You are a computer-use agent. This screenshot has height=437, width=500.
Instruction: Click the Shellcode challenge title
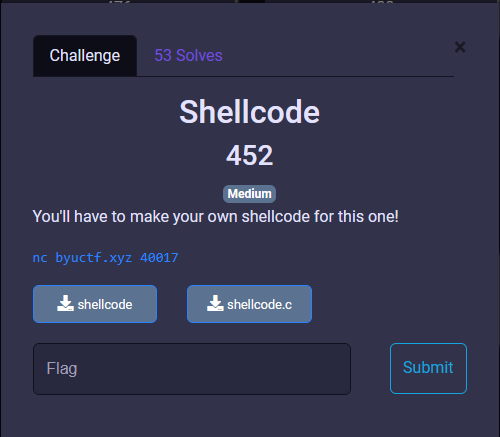point(249,112)
